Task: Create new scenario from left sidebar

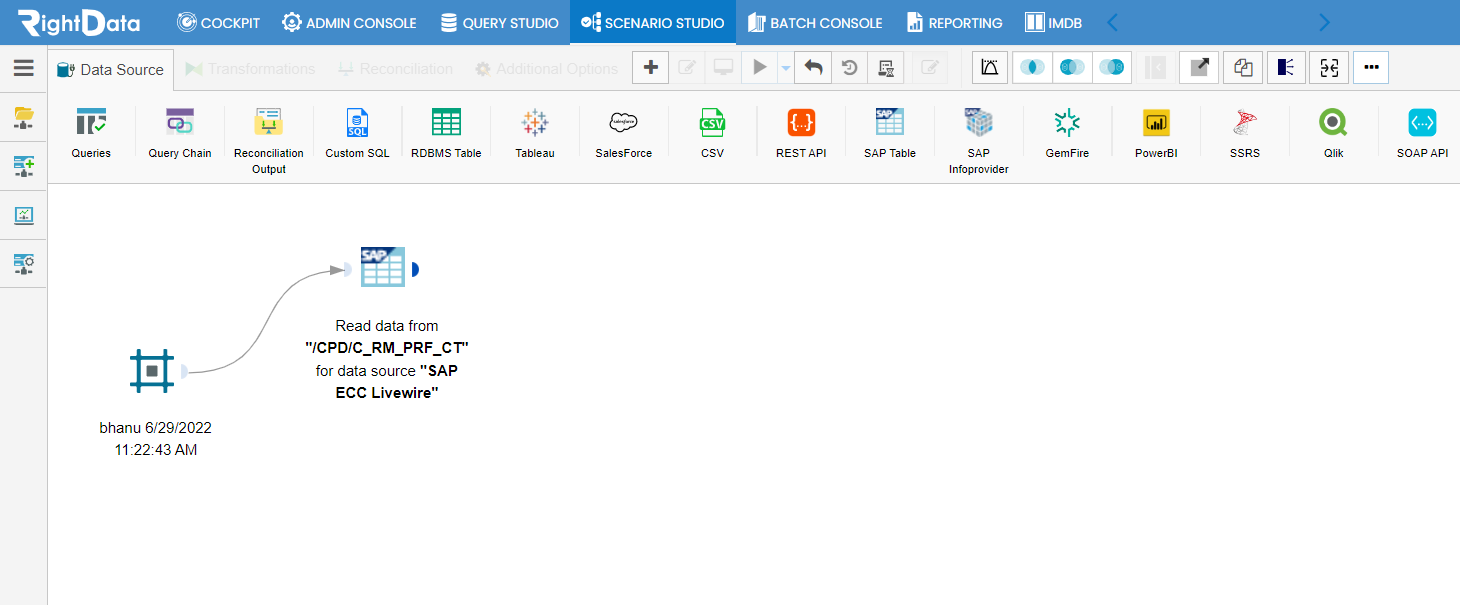Action: (x=24, y=166)
